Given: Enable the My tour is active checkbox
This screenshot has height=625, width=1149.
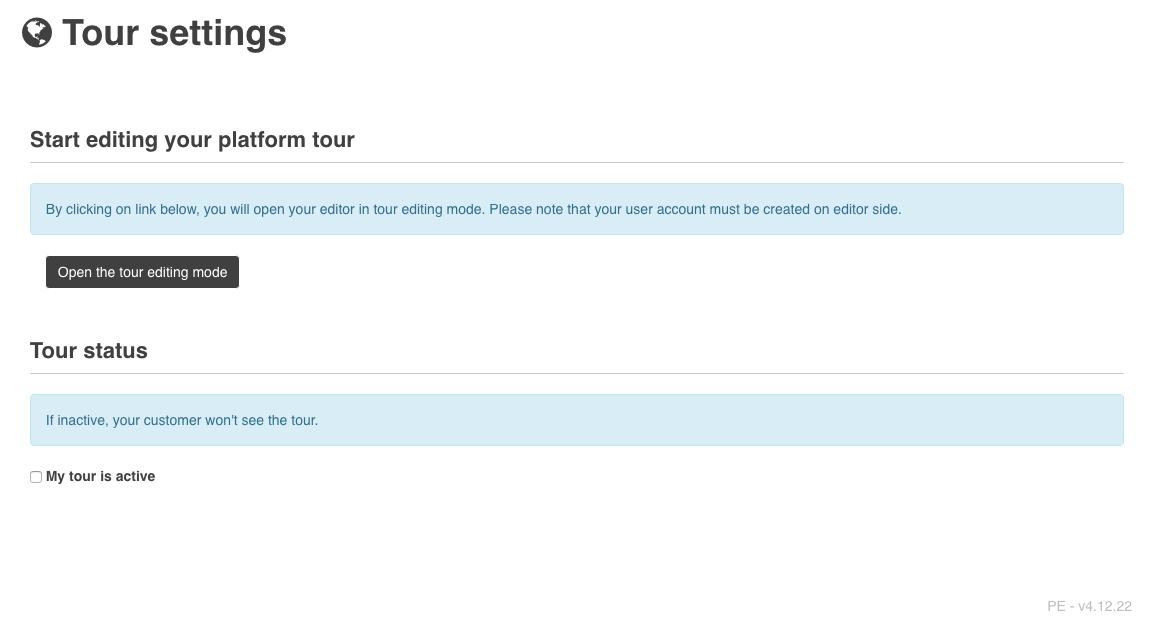Looking at the screenshot, I should point(36,477).
